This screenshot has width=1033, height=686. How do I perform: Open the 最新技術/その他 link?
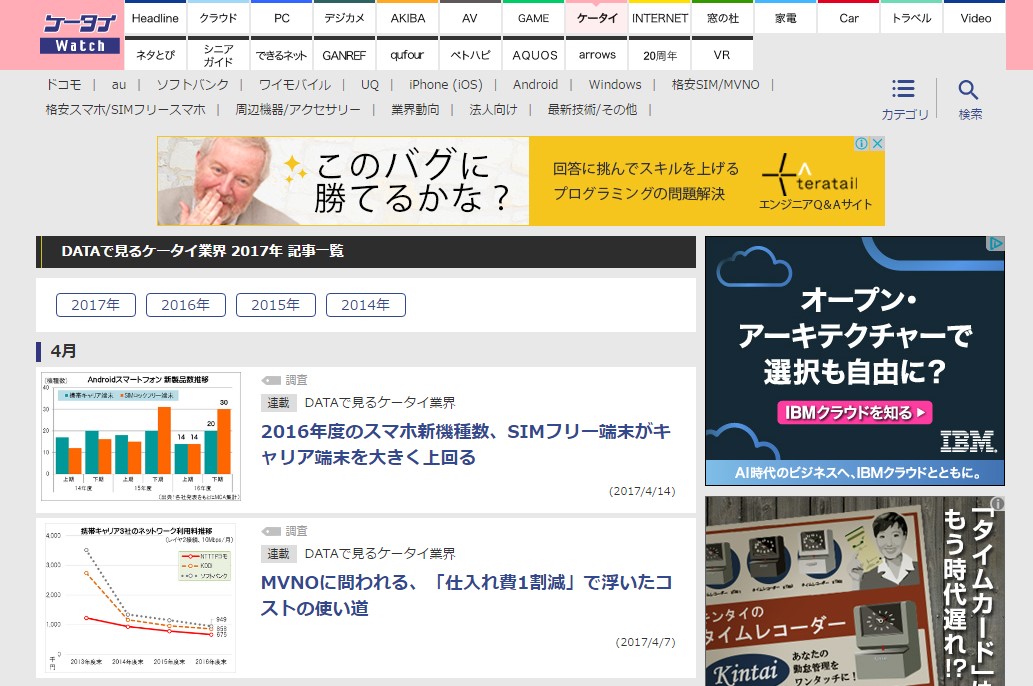point(592,109)
